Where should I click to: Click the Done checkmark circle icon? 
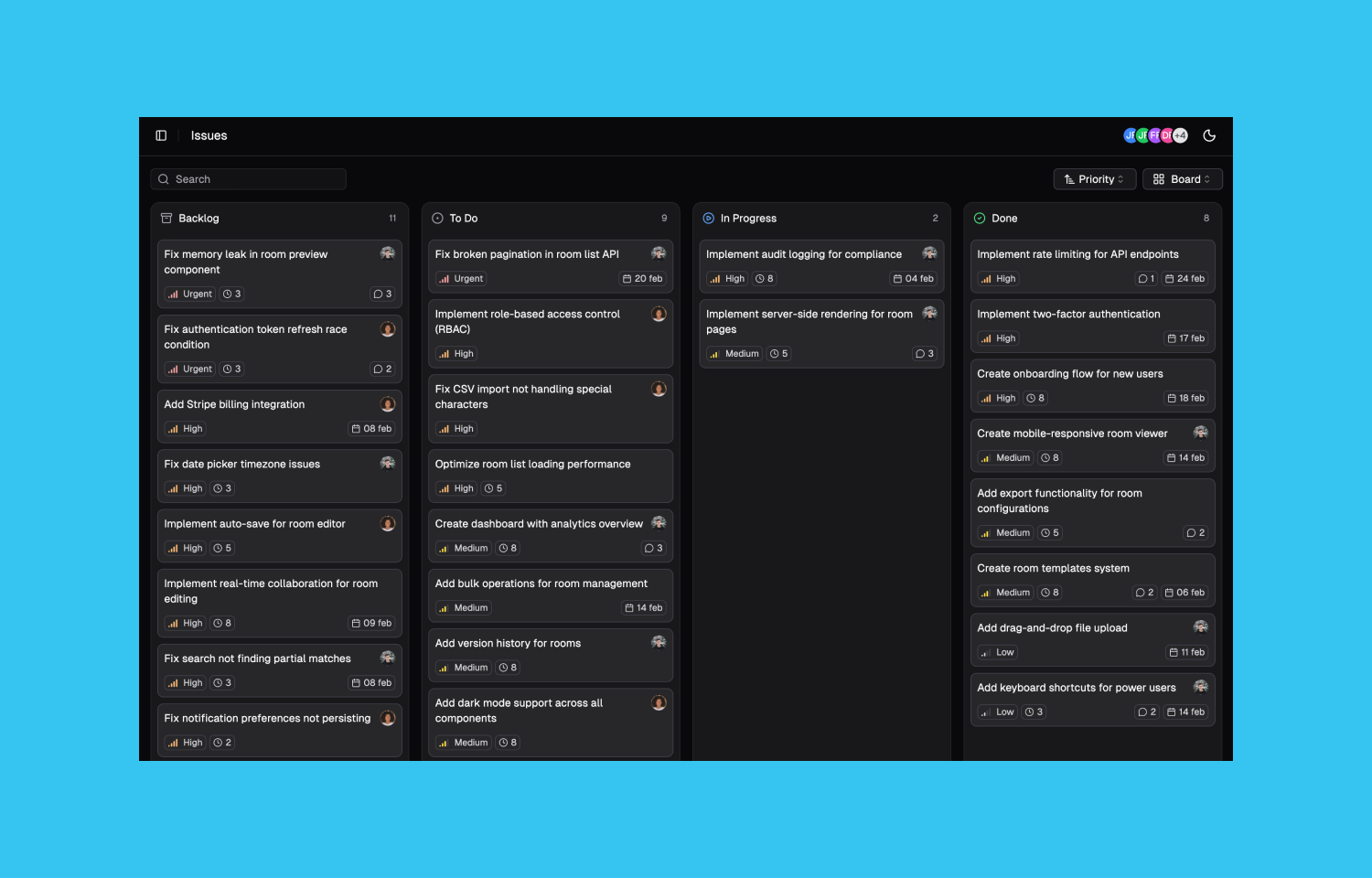point(979,218)
